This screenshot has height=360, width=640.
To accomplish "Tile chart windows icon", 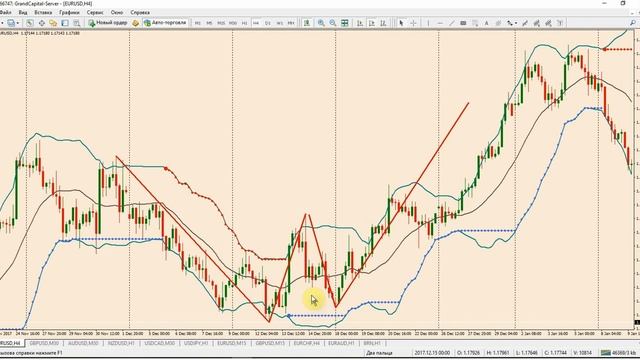I will (x=344, y=23).
